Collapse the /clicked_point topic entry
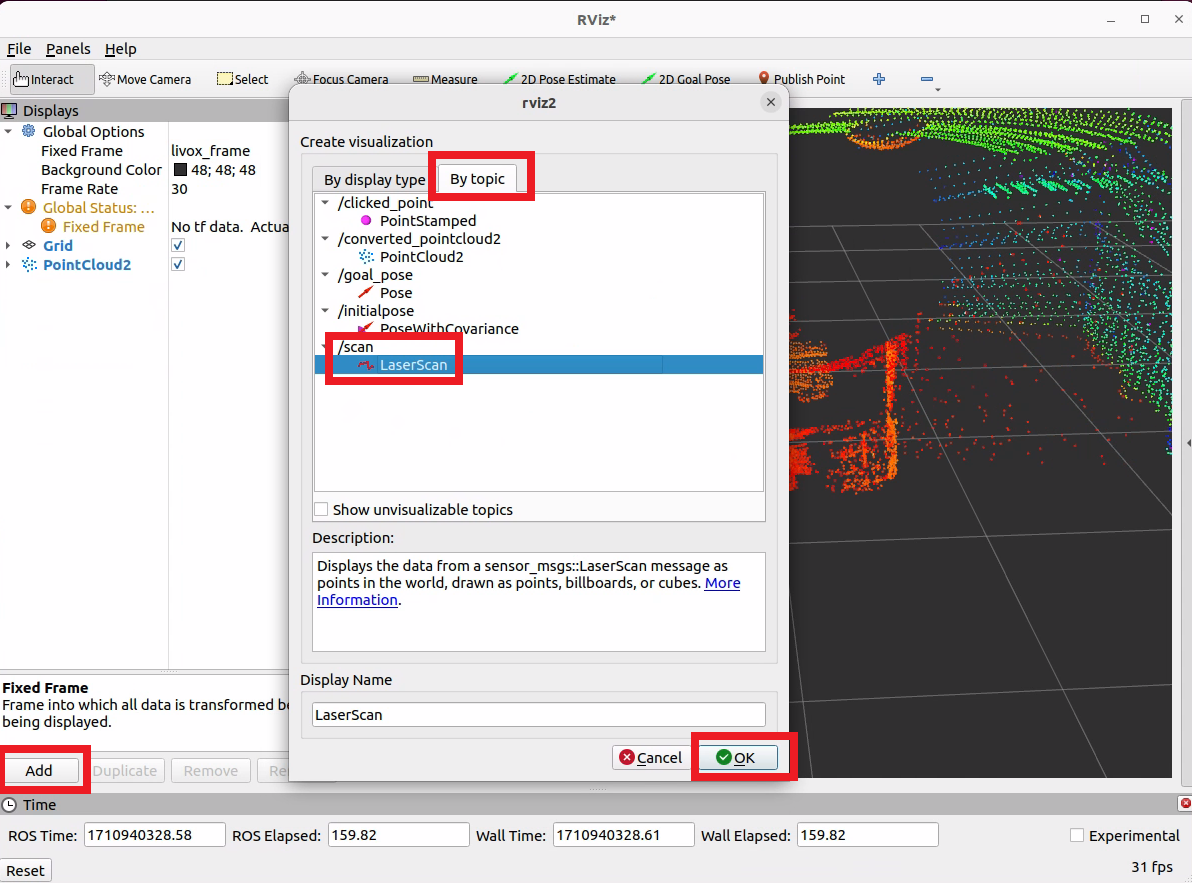 324,202
